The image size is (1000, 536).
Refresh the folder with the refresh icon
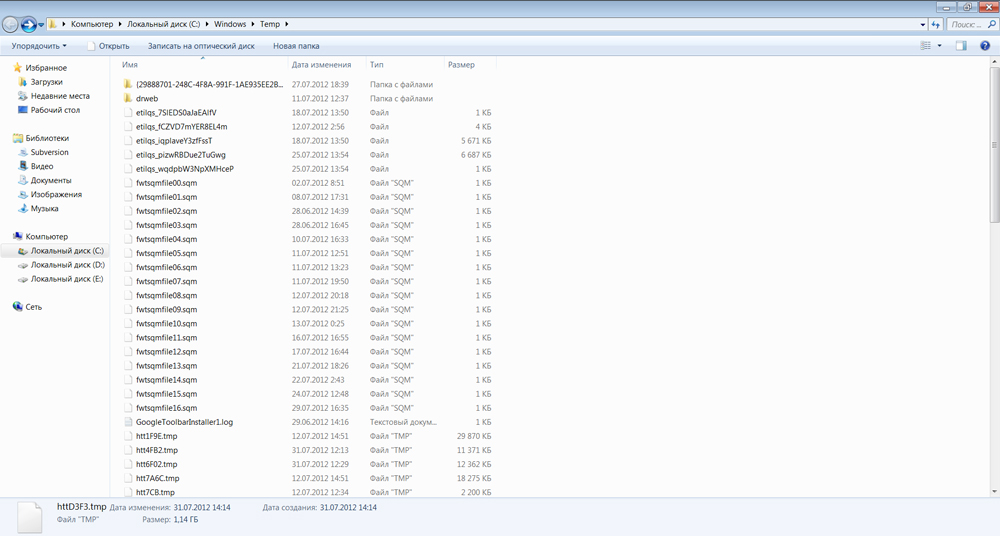tap(936, 24)
